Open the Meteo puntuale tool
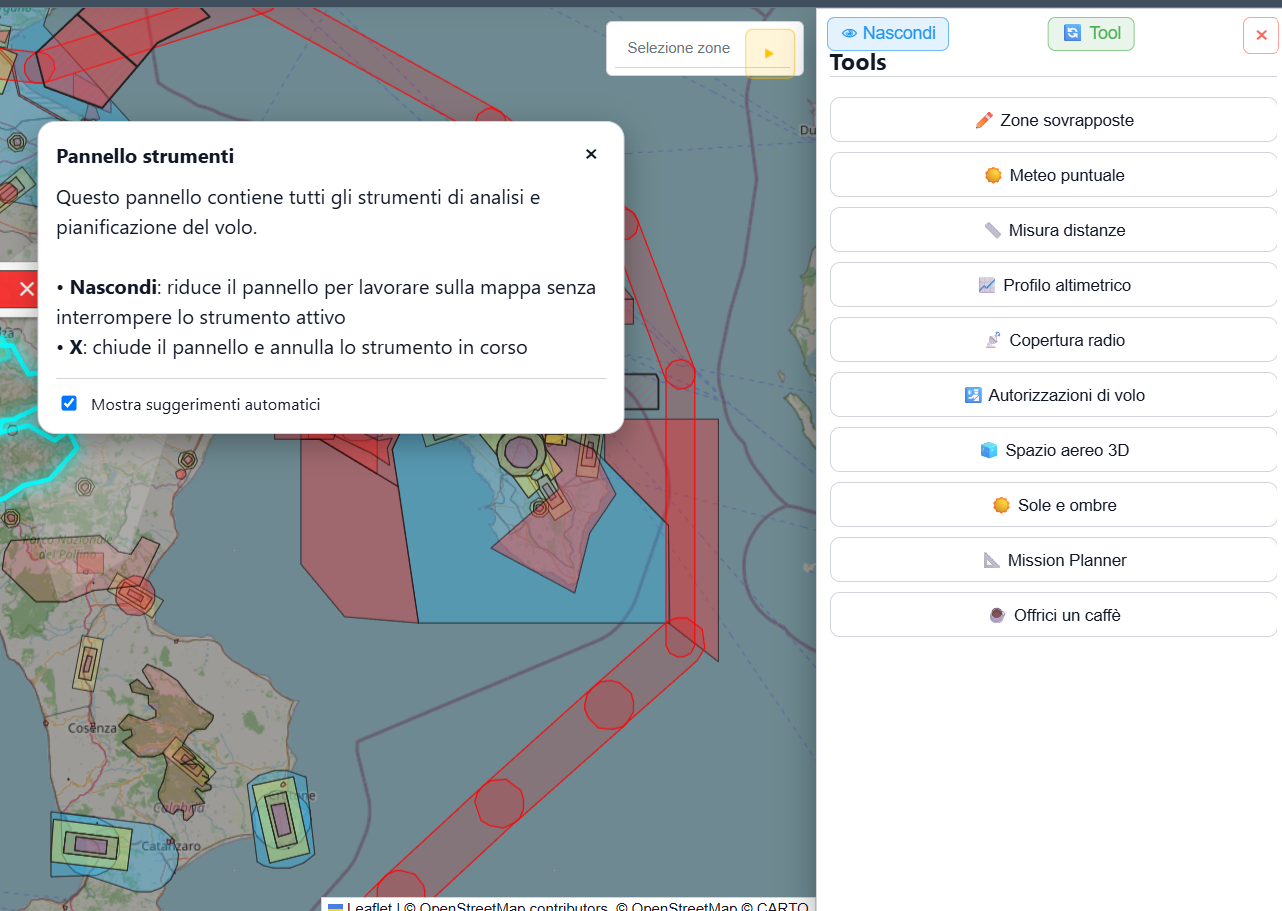 tap(1053, 175)
